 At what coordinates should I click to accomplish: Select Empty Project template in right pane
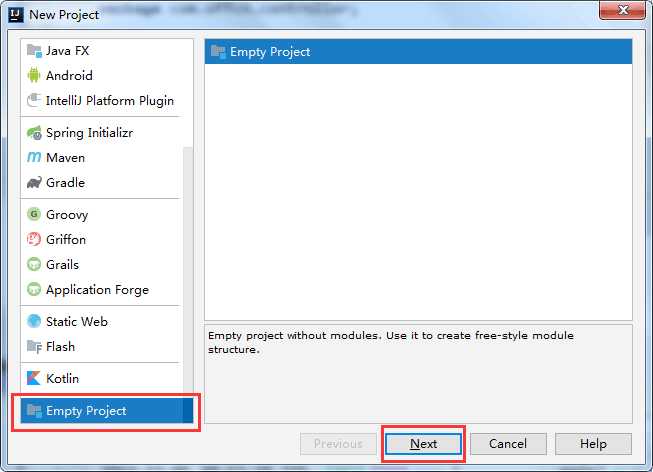coord(418,51)
